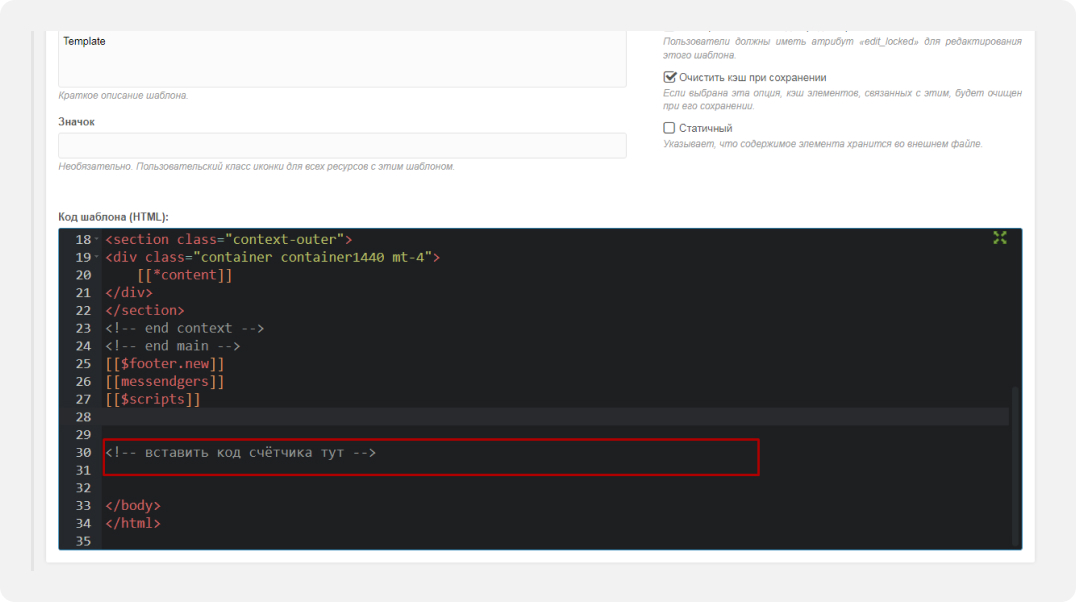Click on the [[$scripts]] chunk tag
Image resolution: width=1076 pixels, height=602 pixels.
pyautogui.click(x=152, y=400)
